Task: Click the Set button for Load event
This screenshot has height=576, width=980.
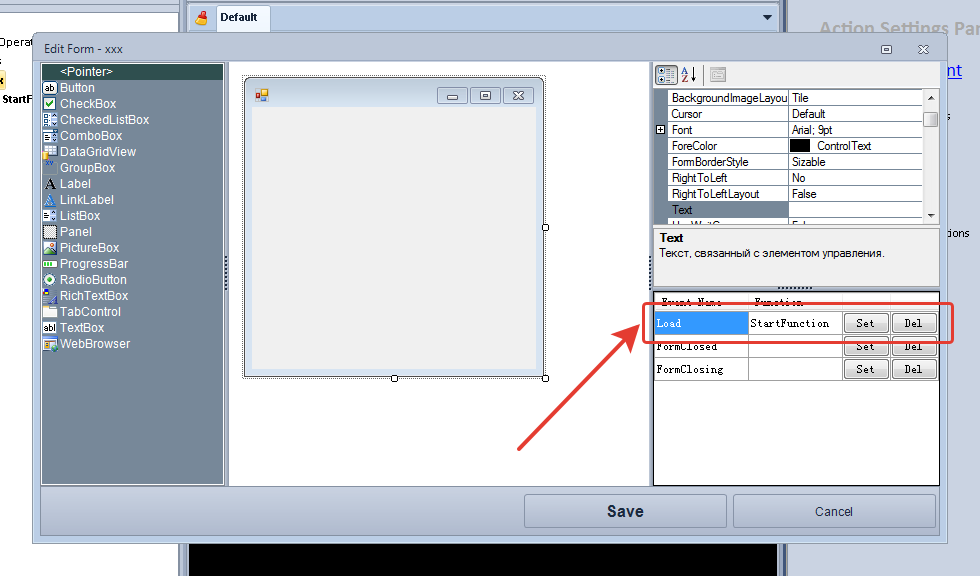Action: point(865,323)
